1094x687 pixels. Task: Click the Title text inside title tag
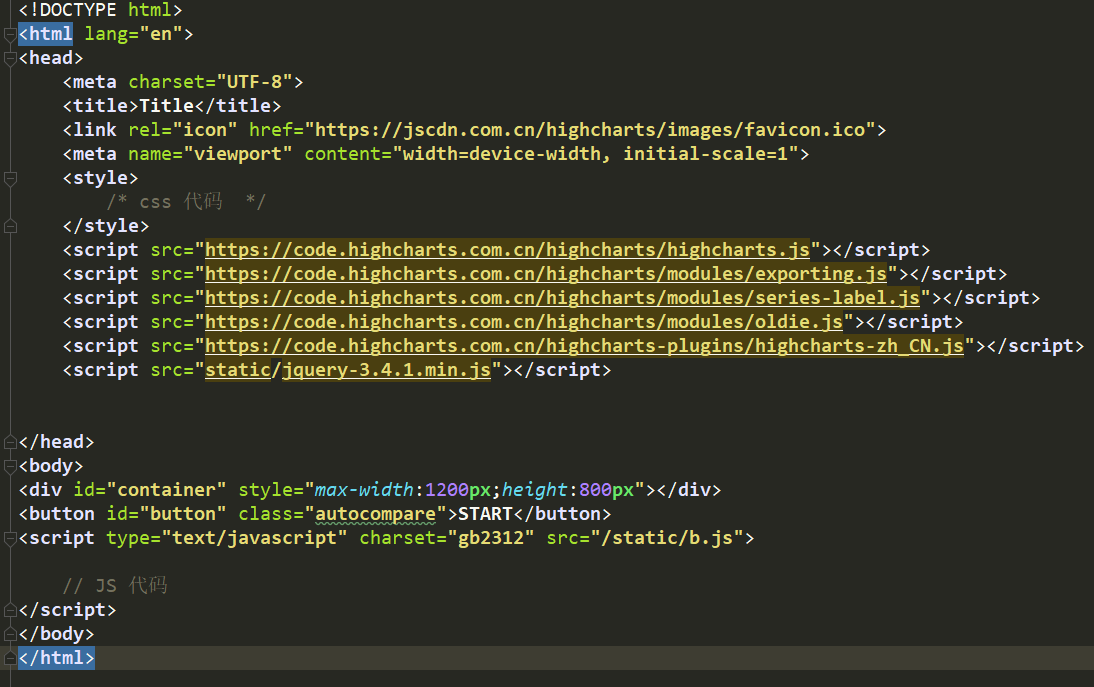point(167,106)
